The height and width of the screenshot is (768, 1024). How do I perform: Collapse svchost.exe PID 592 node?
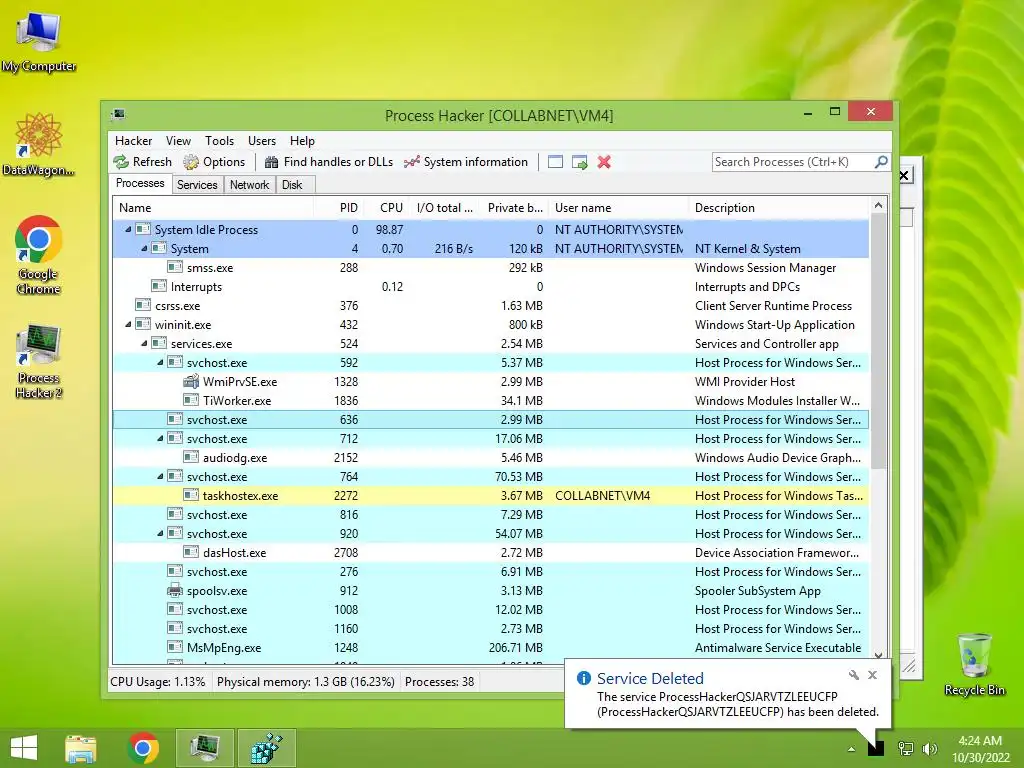(160, 362)
